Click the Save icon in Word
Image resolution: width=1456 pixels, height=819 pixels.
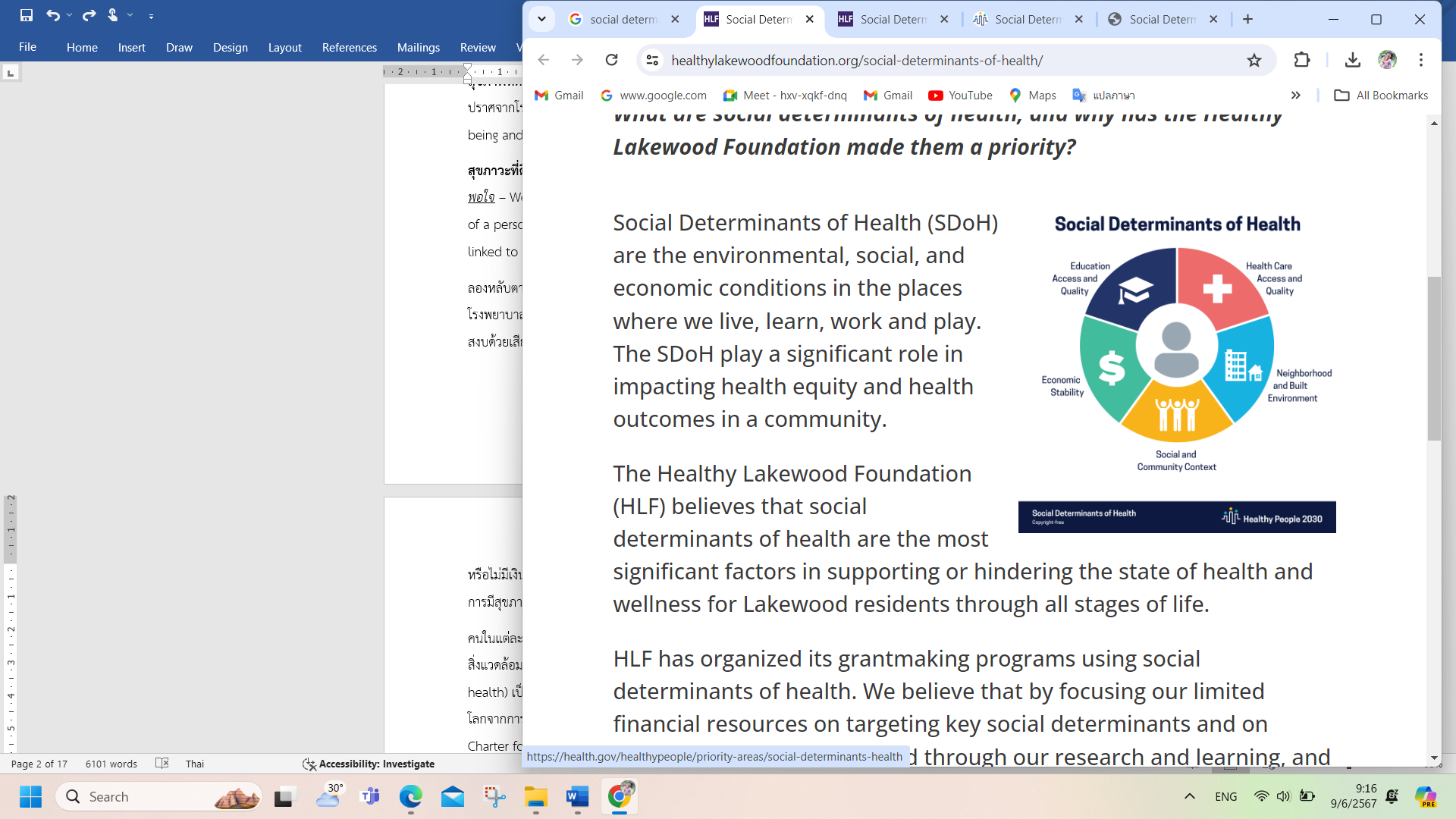(27, 15)
